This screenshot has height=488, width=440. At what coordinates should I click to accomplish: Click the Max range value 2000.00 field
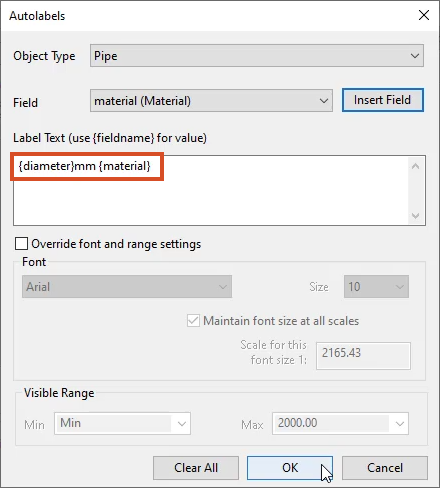tap(331, 423)
